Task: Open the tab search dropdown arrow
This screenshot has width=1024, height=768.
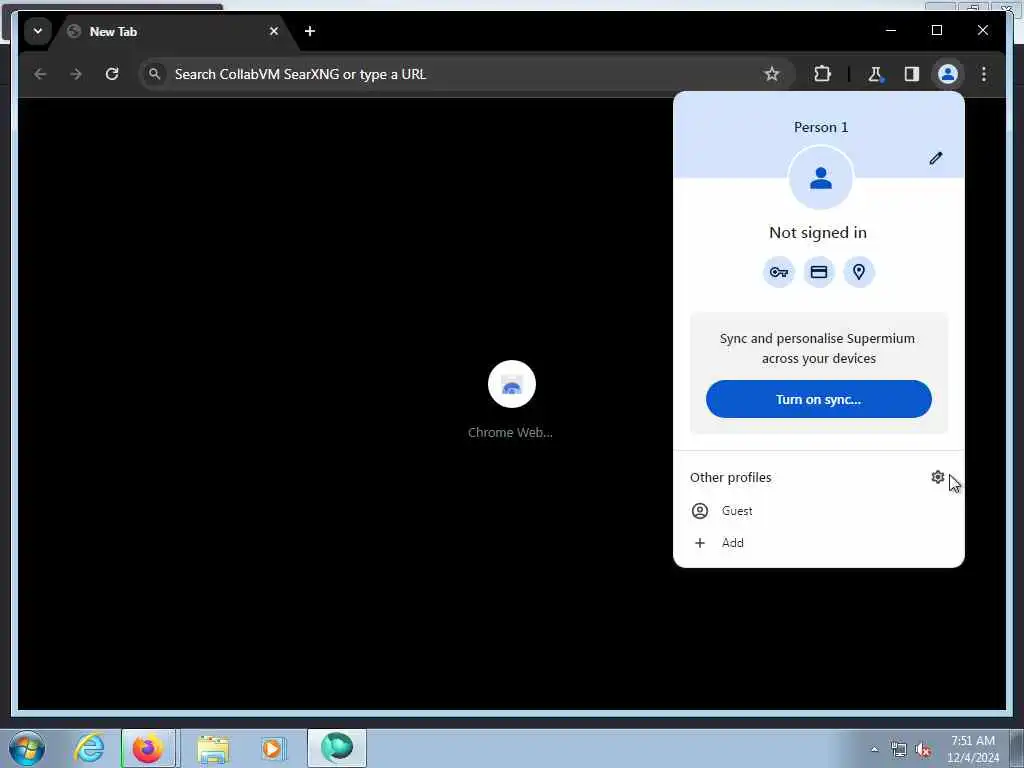Action: click(x=38, y=31)
